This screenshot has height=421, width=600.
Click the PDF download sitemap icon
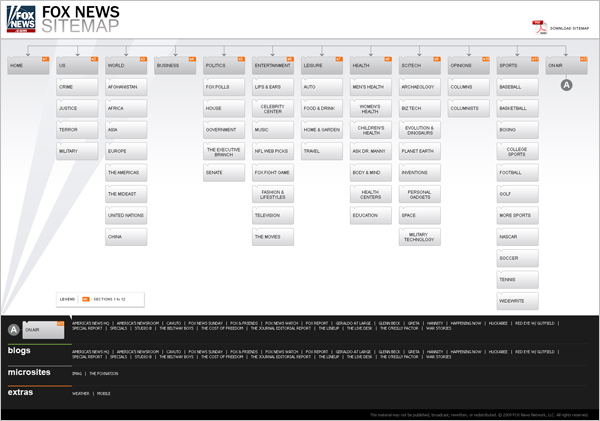point(540,28)
